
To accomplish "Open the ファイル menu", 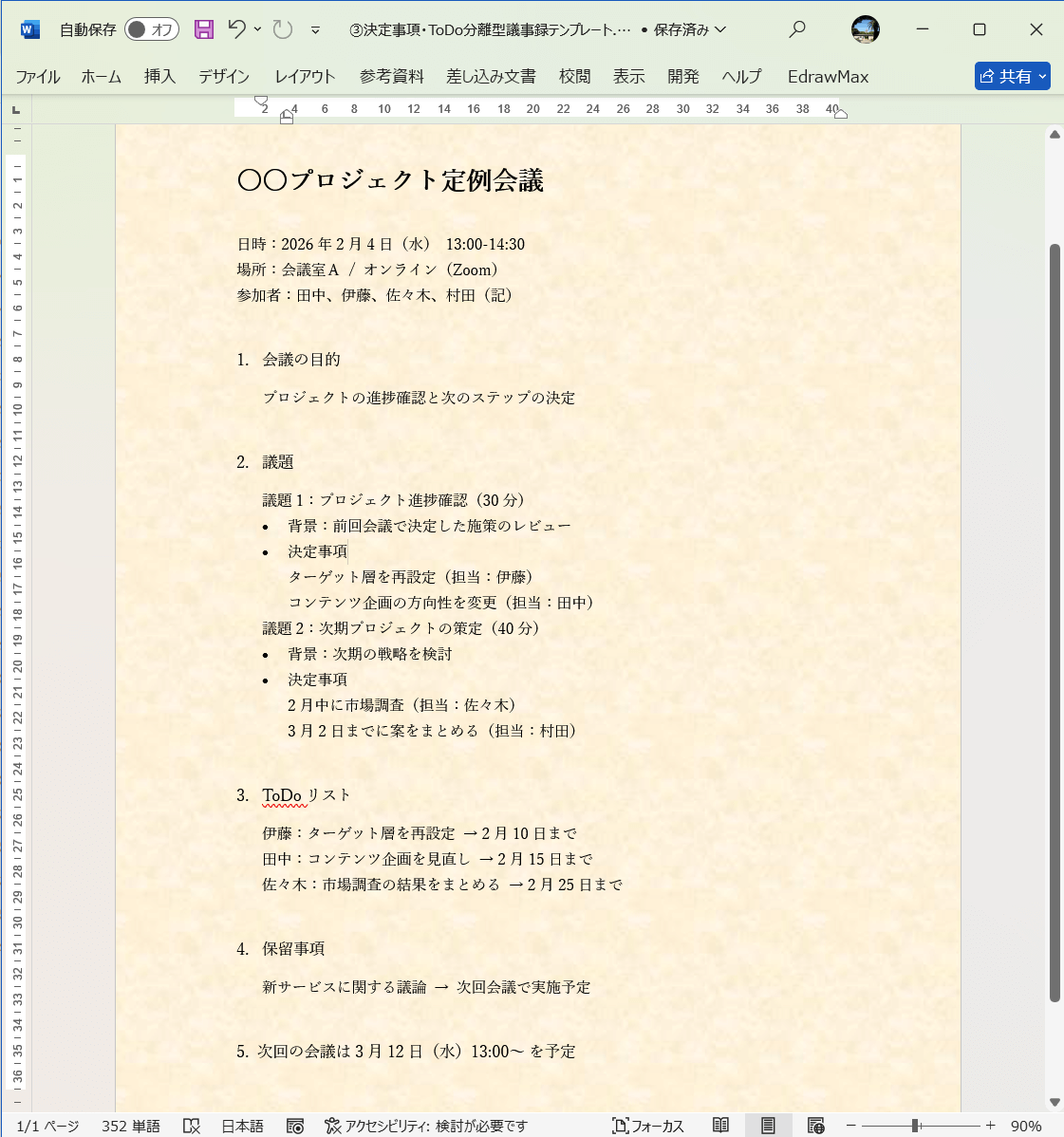I will pos(37,77).
